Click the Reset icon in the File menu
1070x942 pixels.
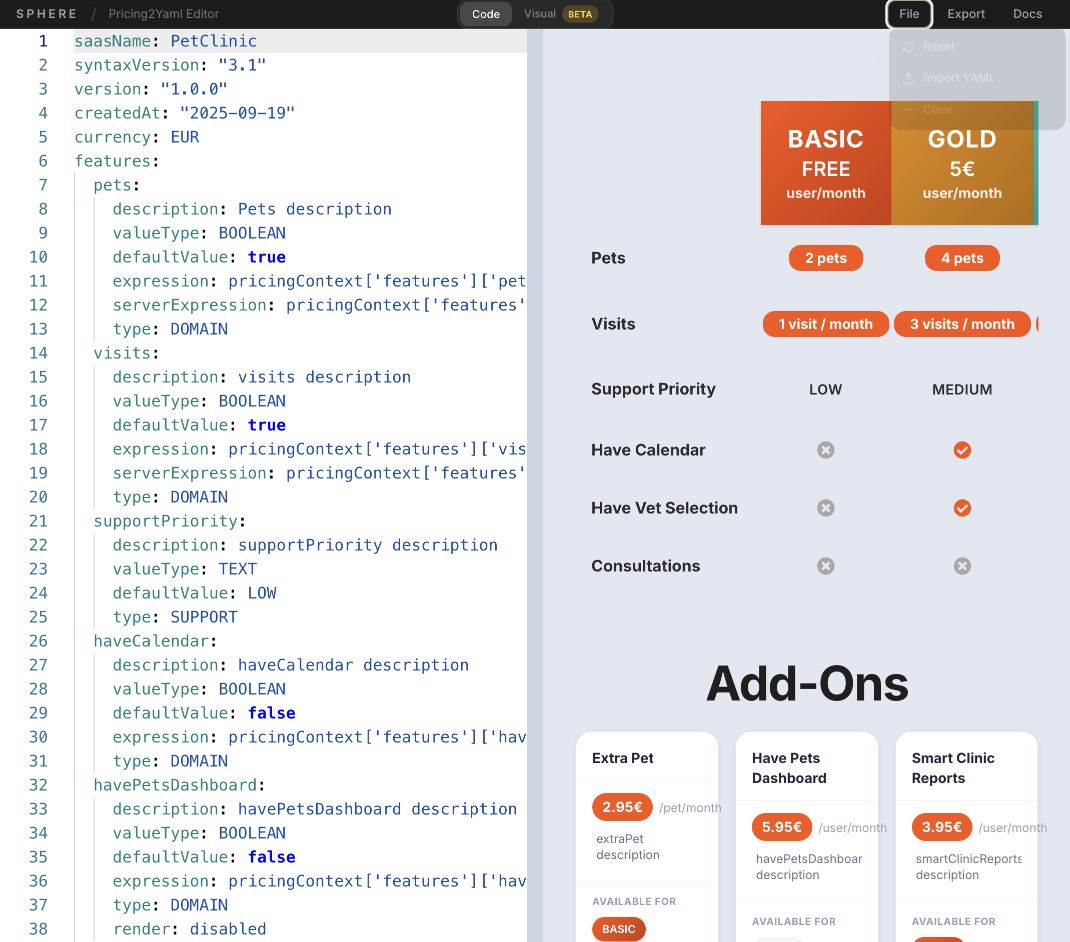coord(908,46)
